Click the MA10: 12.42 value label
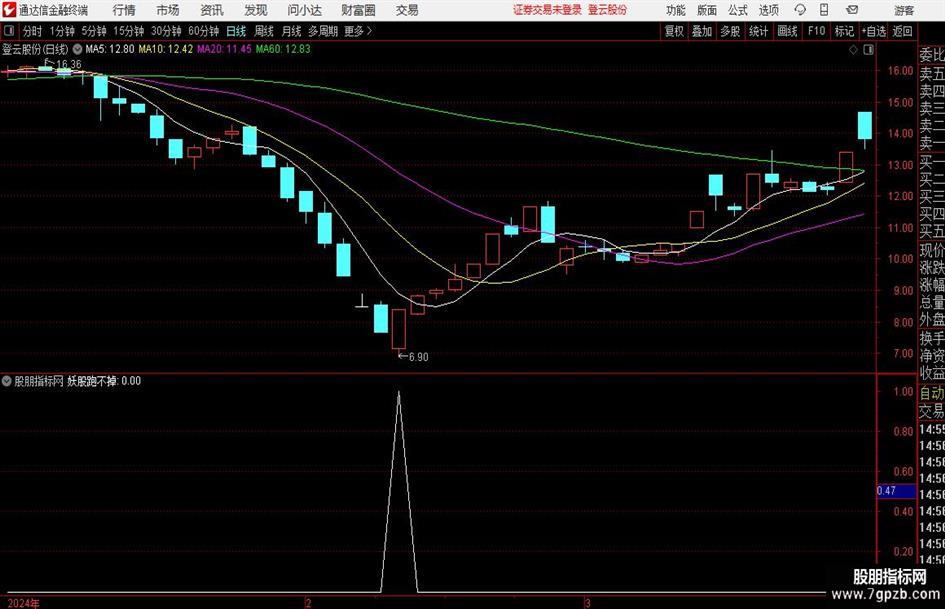The image size is (945, 609). 166,49
